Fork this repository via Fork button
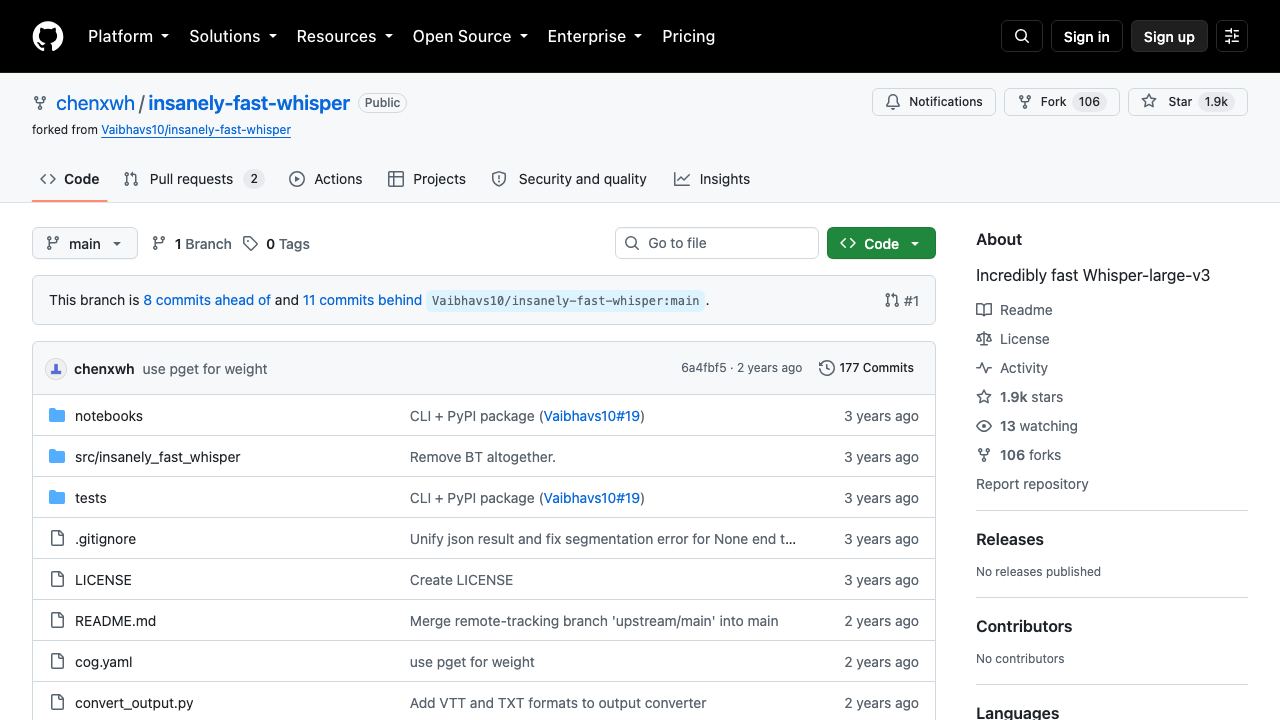The height and width of the screenshot is (720, 1280). [x=1061, y=102]
